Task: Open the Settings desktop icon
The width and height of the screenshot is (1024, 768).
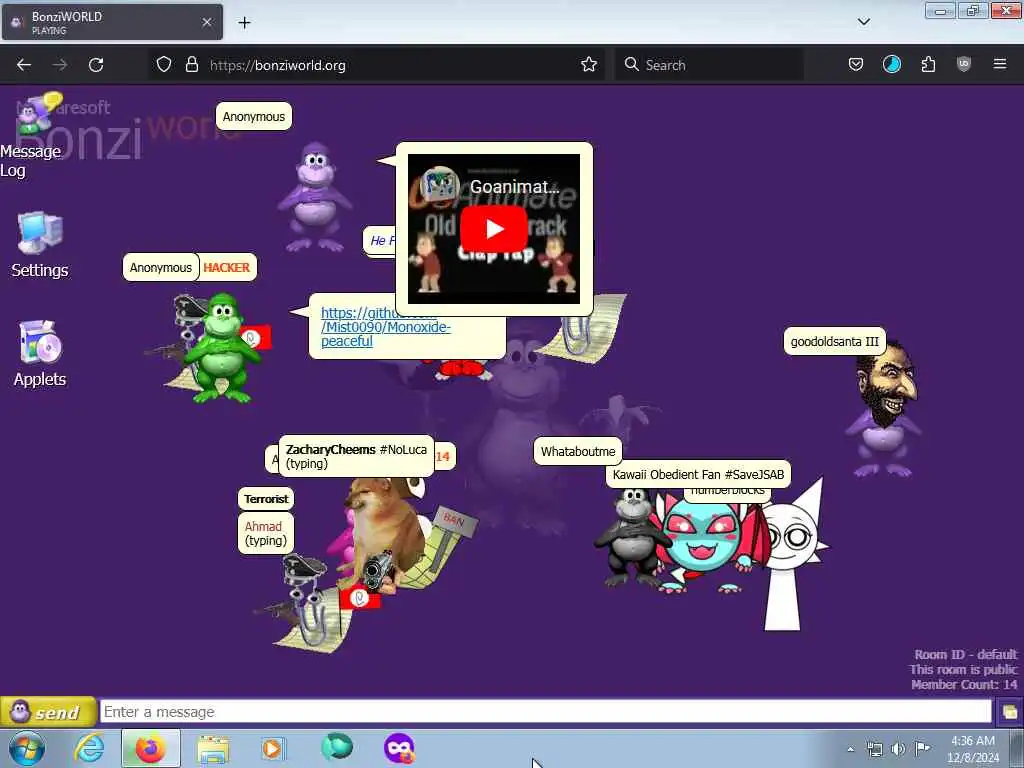Action: (39, 245)
